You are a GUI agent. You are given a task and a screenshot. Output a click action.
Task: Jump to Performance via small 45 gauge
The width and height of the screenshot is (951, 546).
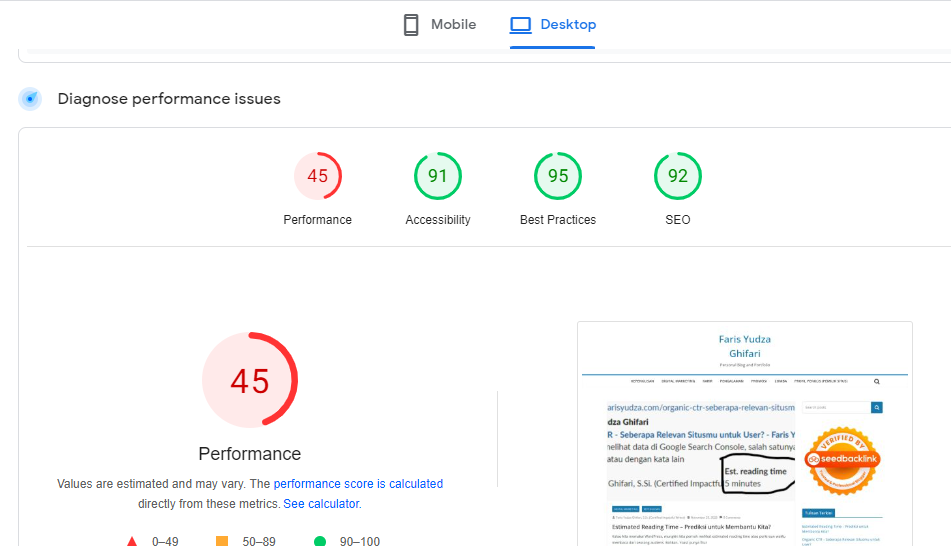(318, 177)
